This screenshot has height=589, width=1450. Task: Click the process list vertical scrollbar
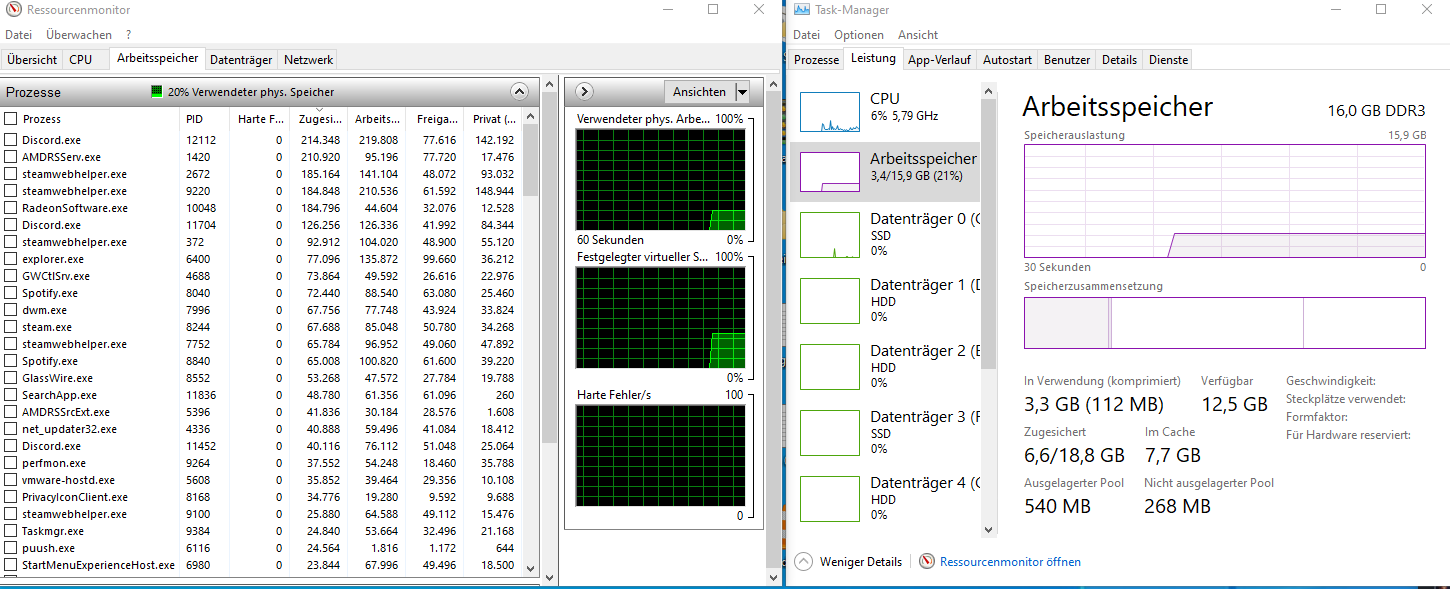(531, 343)
